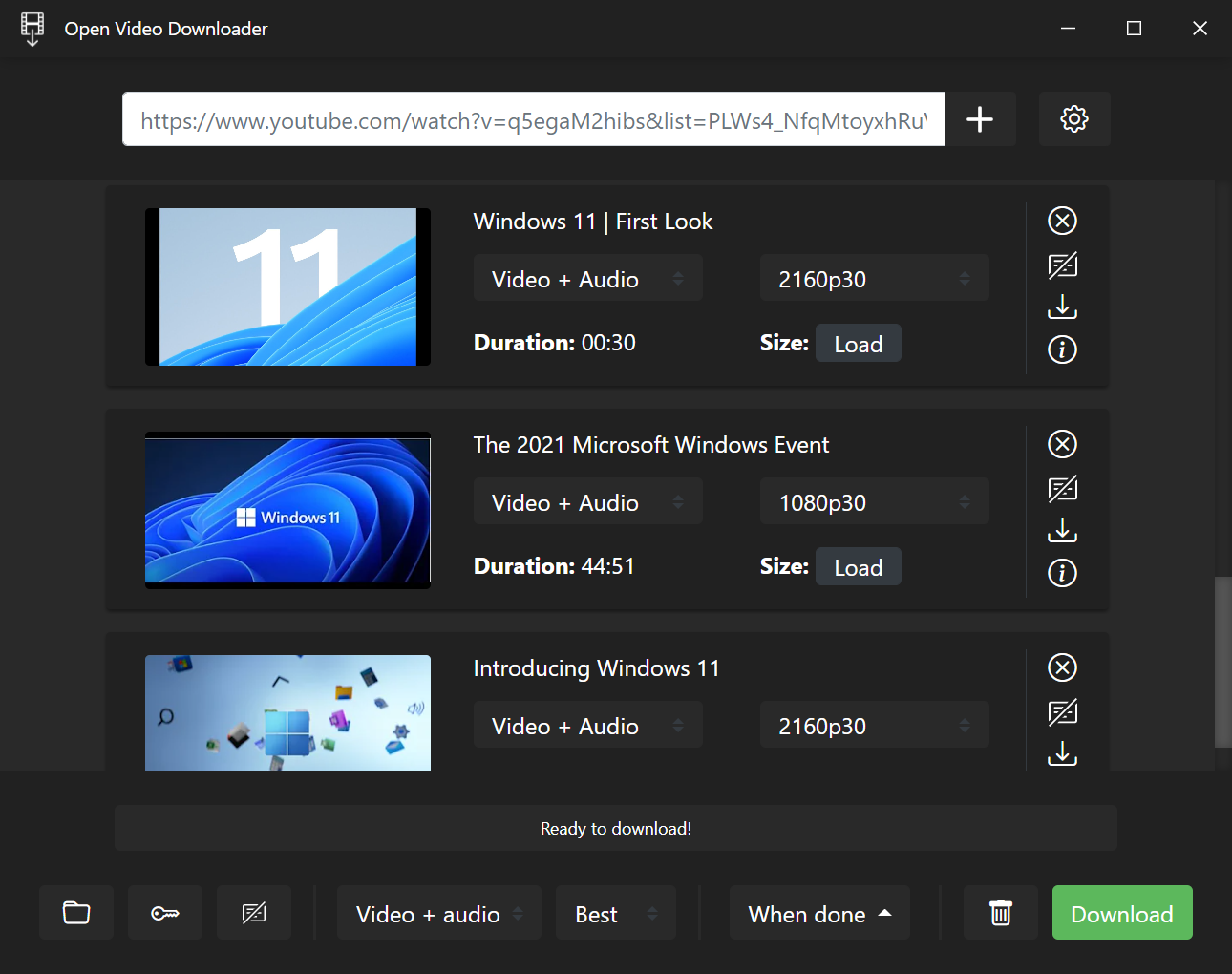Toggle global subtitles in the bottom toolbar
1232x974 pixels.
254,913
